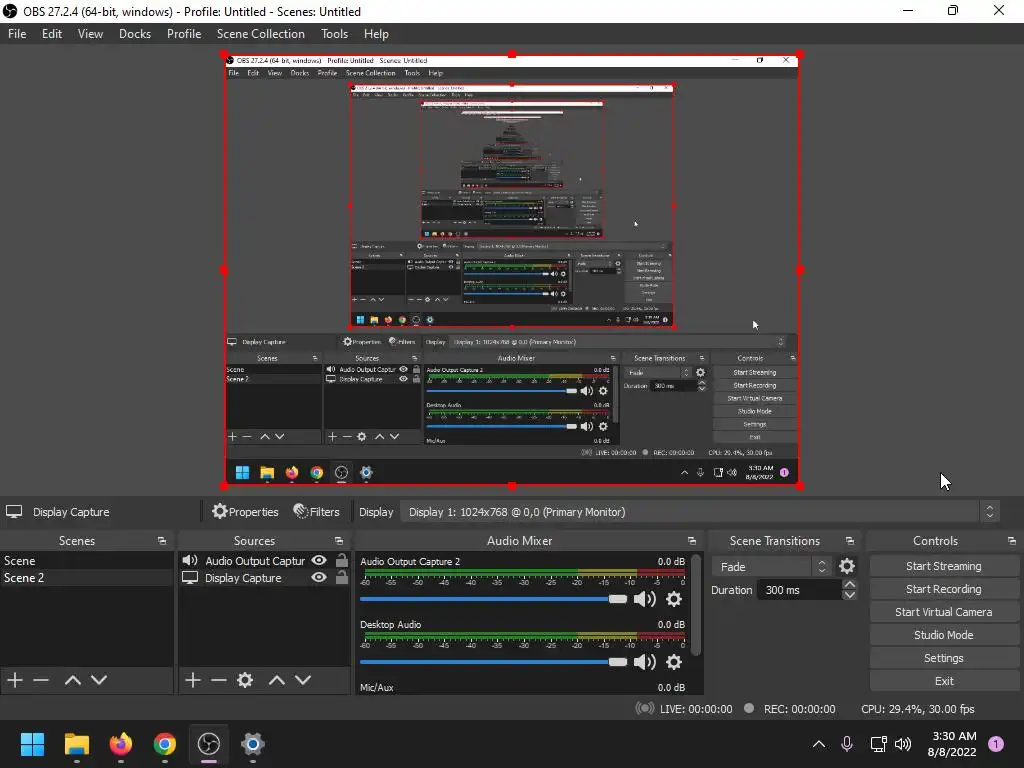
Task: Open the View menu
Action: (x=90, y=34)
